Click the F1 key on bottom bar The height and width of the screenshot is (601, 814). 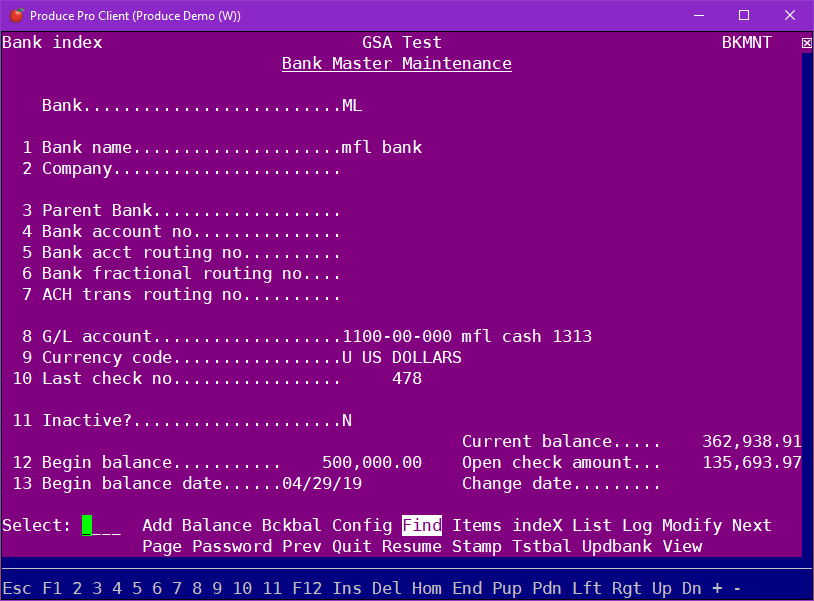(52, 589)
